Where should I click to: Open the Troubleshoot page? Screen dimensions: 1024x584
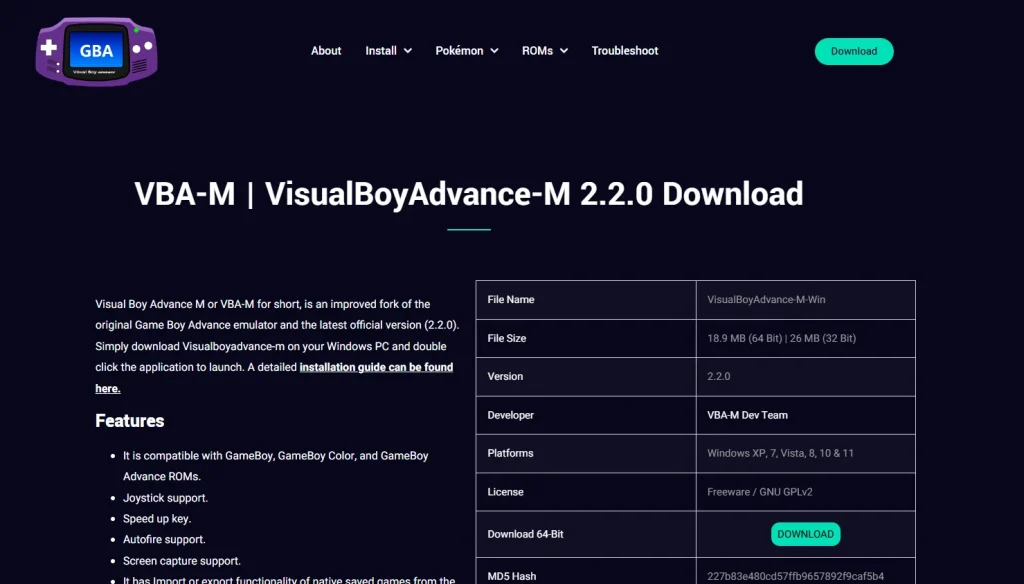(x=625, y=50)
